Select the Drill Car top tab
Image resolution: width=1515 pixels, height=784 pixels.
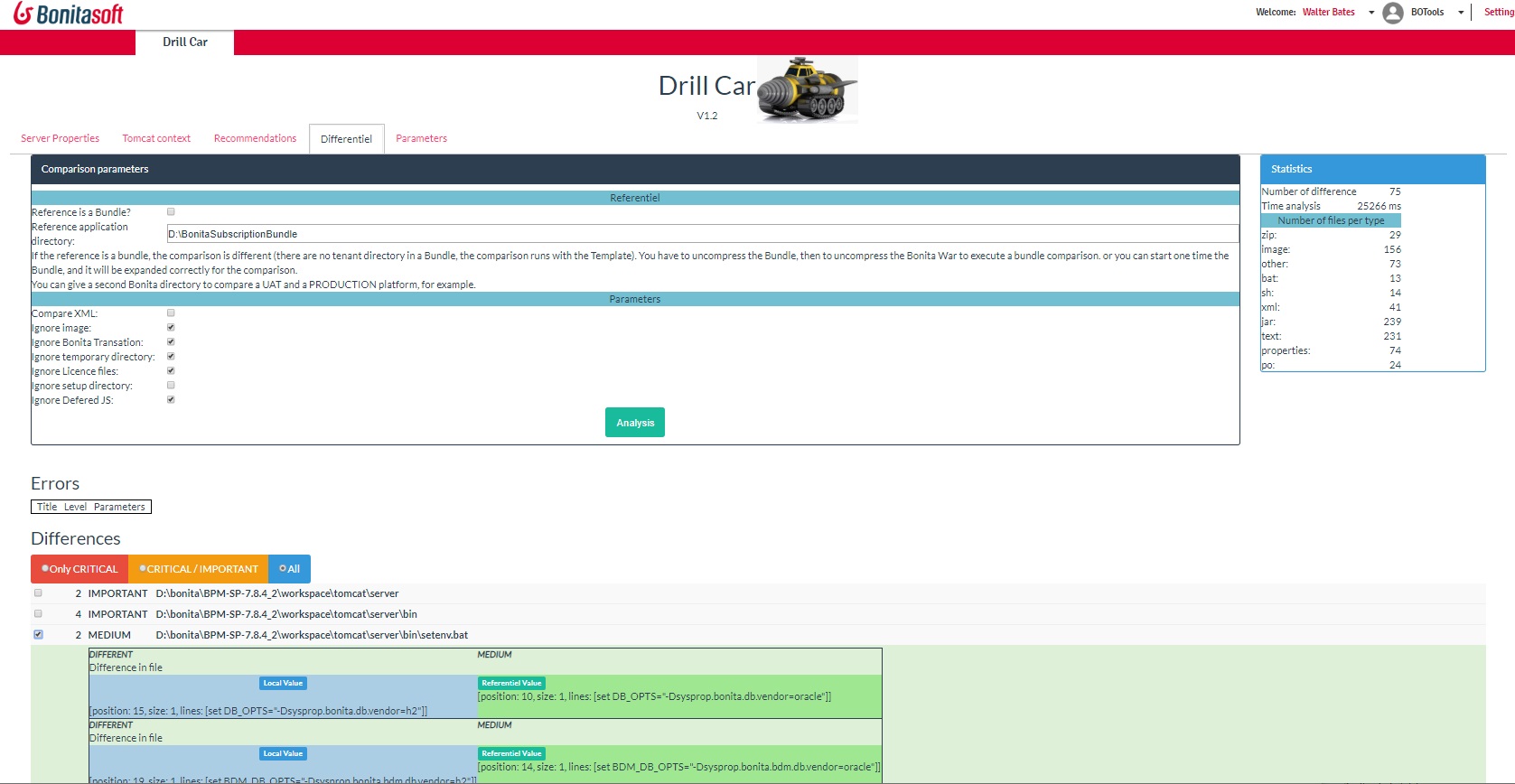[x=185, y=42]
